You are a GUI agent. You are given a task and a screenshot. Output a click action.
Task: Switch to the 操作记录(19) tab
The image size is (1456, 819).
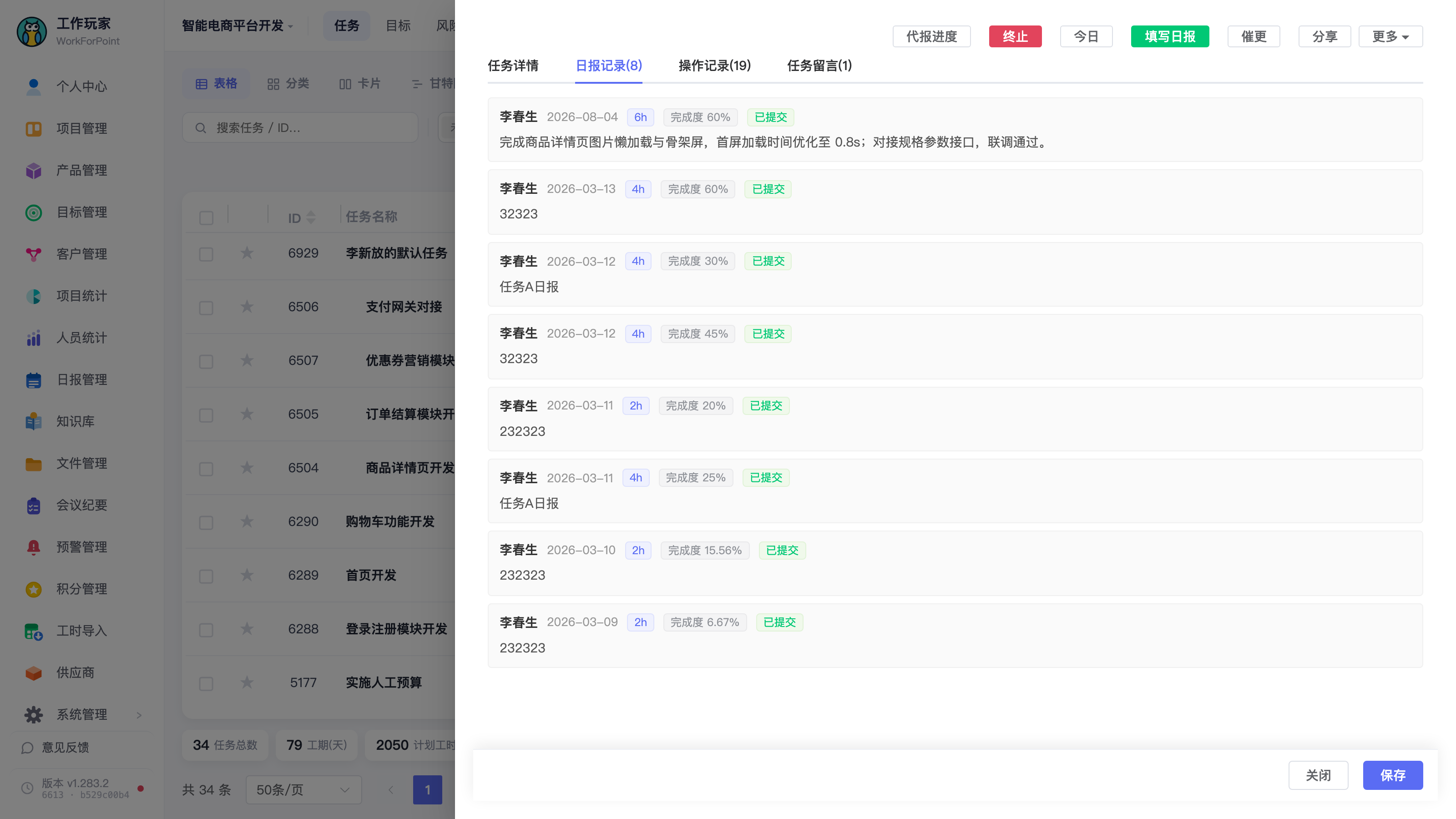point(714,66)
